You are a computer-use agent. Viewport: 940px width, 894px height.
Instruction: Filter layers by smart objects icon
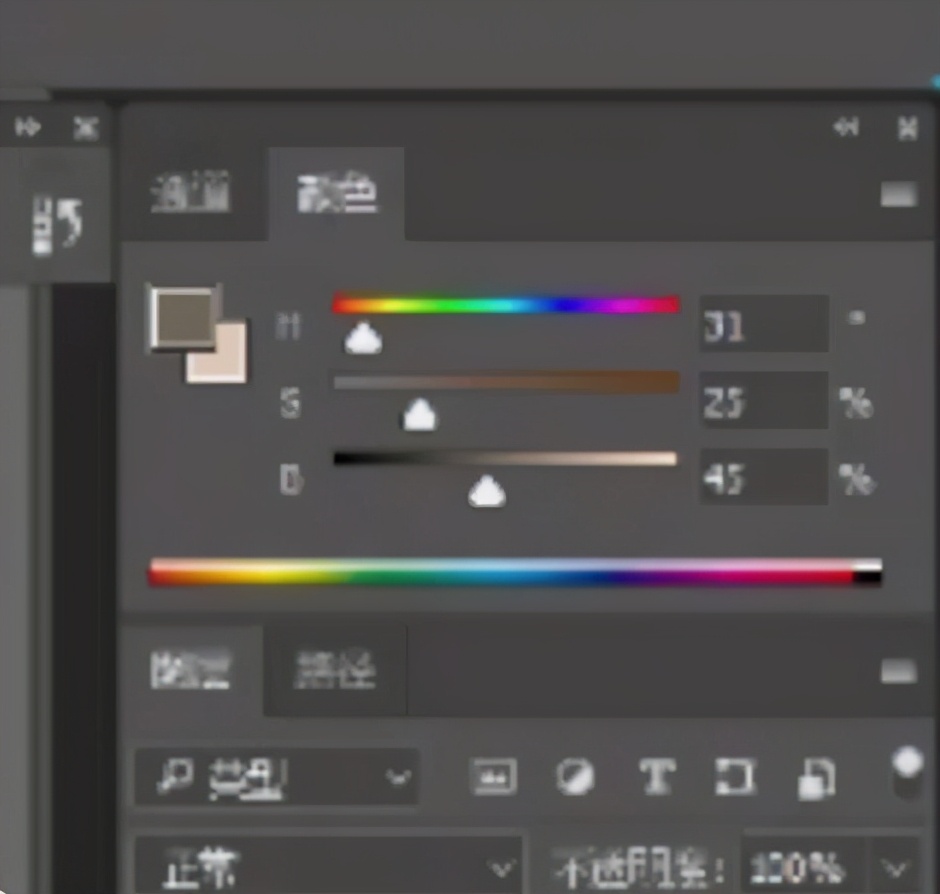coord(817,778)
